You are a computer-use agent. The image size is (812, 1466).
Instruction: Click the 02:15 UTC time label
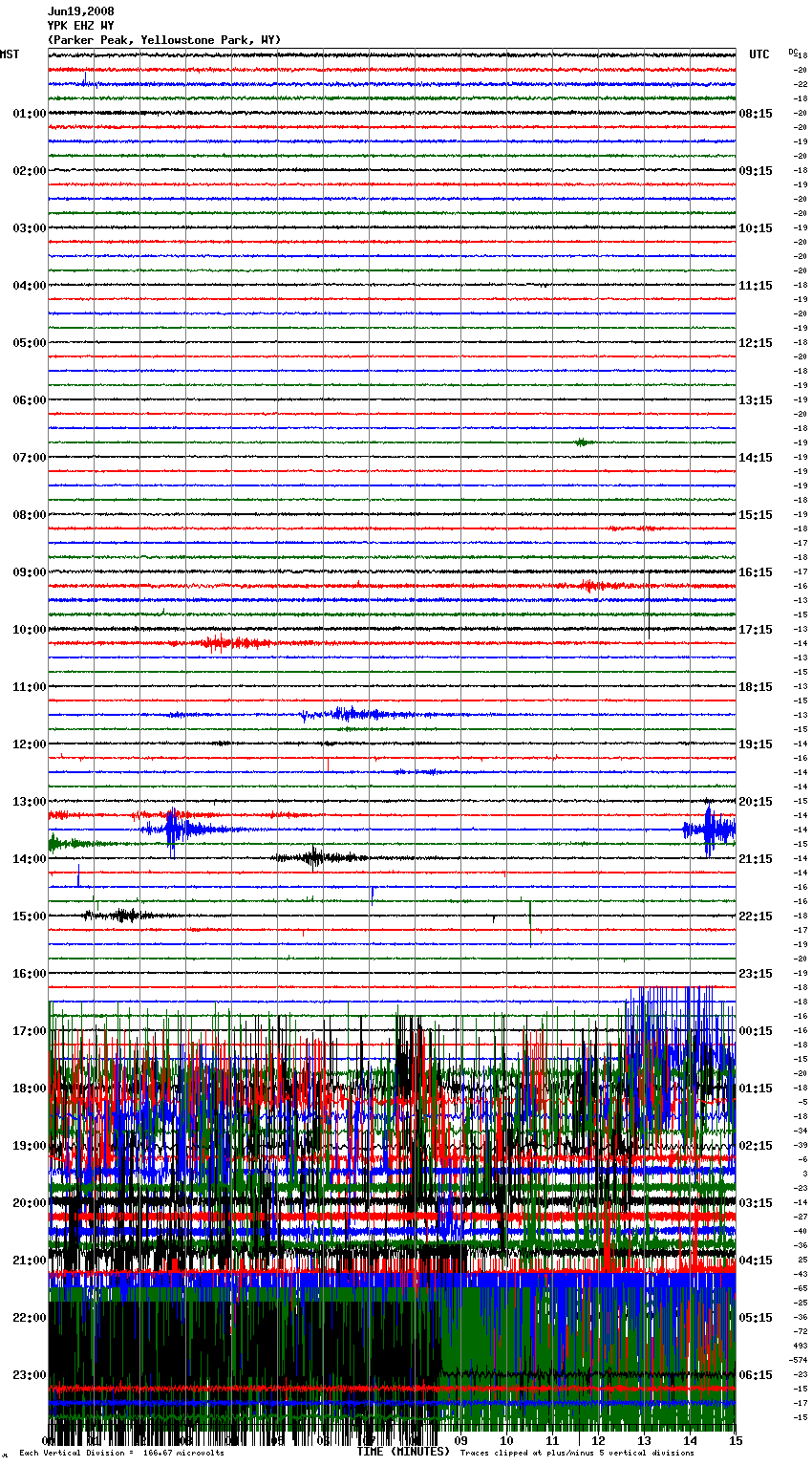[x=756, y=1146]
